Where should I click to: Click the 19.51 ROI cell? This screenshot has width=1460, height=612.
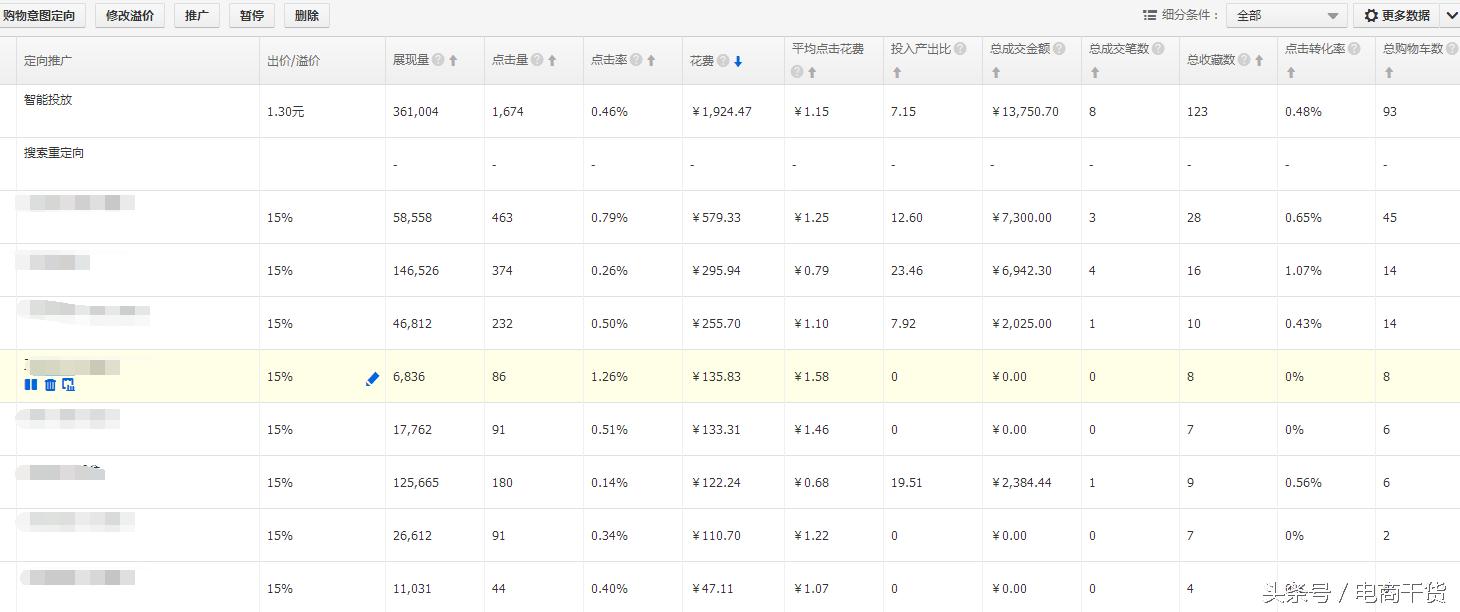907,483
